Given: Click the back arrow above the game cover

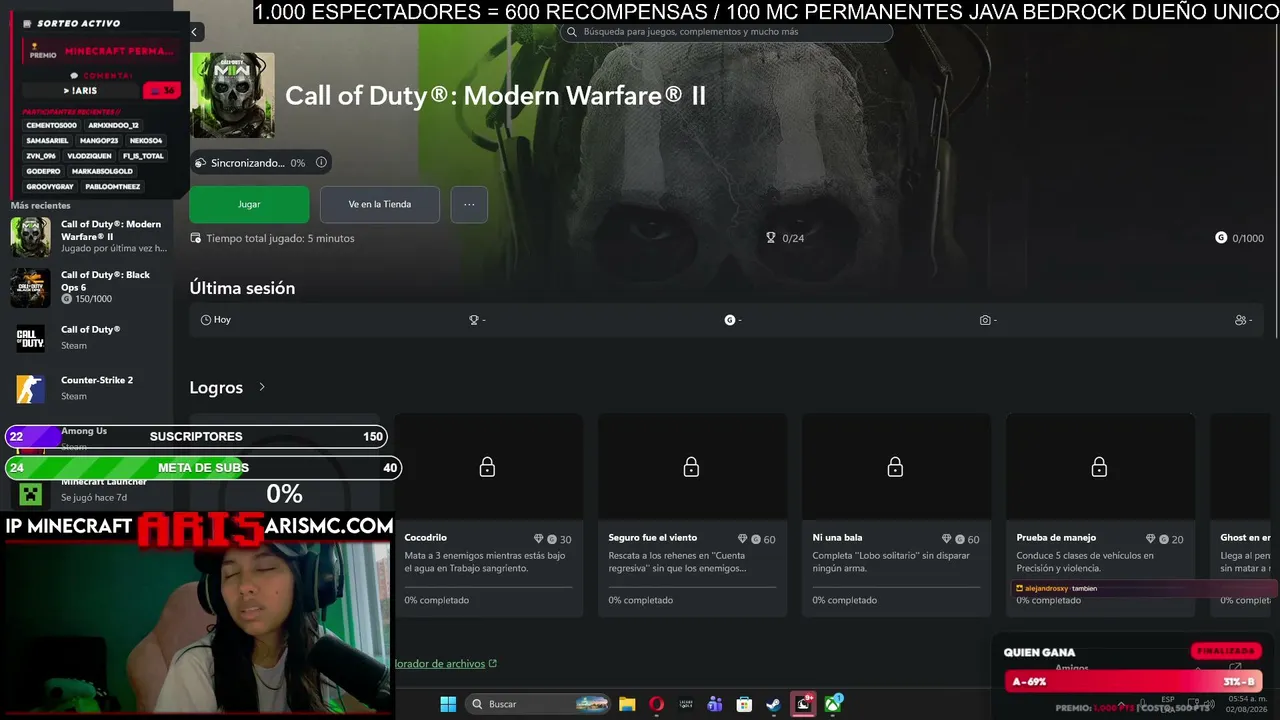Looking at the screenshot, I should coord(195,32).
